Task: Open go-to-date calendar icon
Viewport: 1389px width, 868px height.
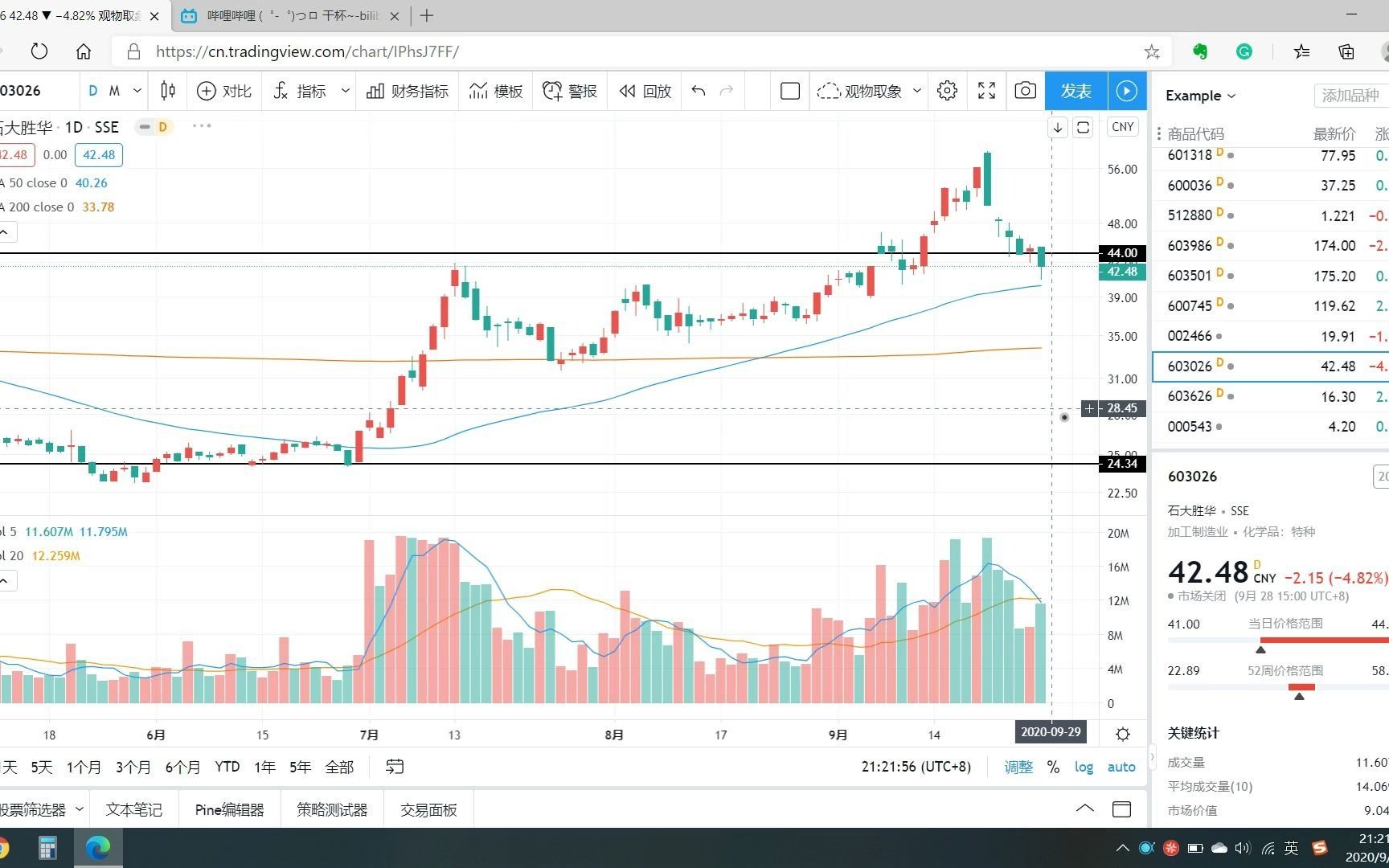Action: click(x=395, y=767)
